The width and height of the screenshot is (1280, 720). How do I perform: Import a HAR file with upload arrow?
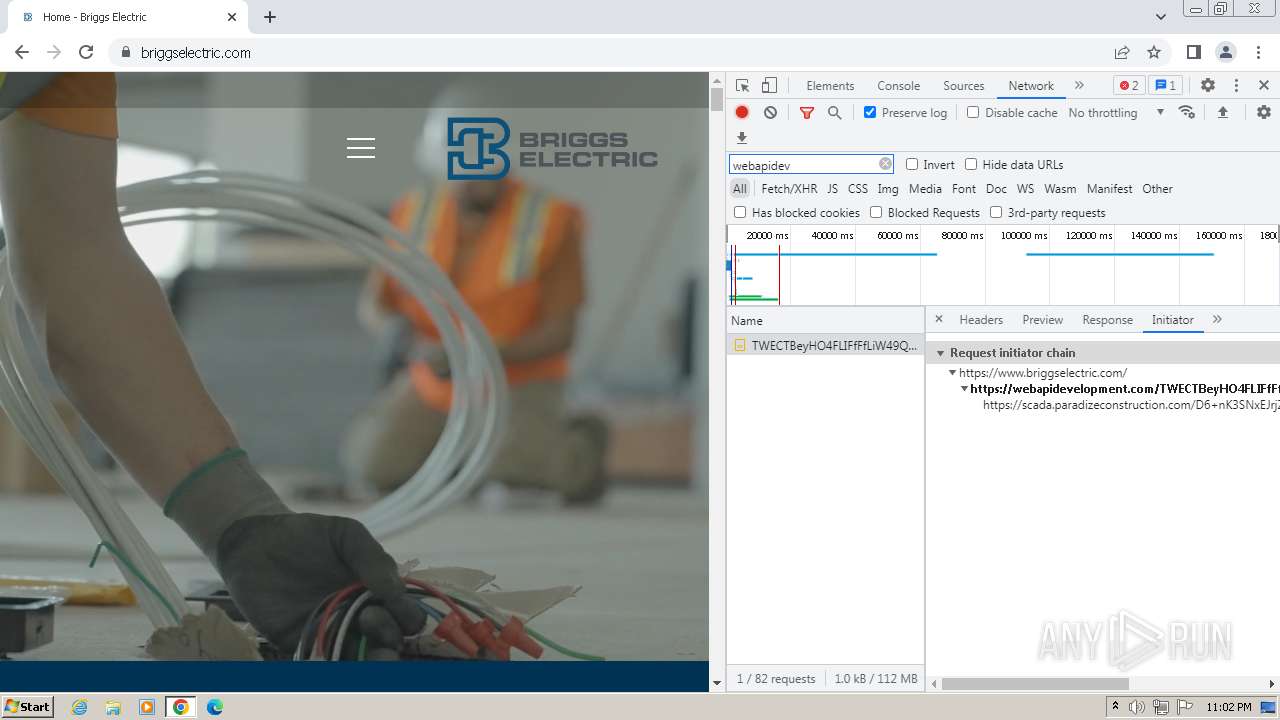tap(1222, 112)
